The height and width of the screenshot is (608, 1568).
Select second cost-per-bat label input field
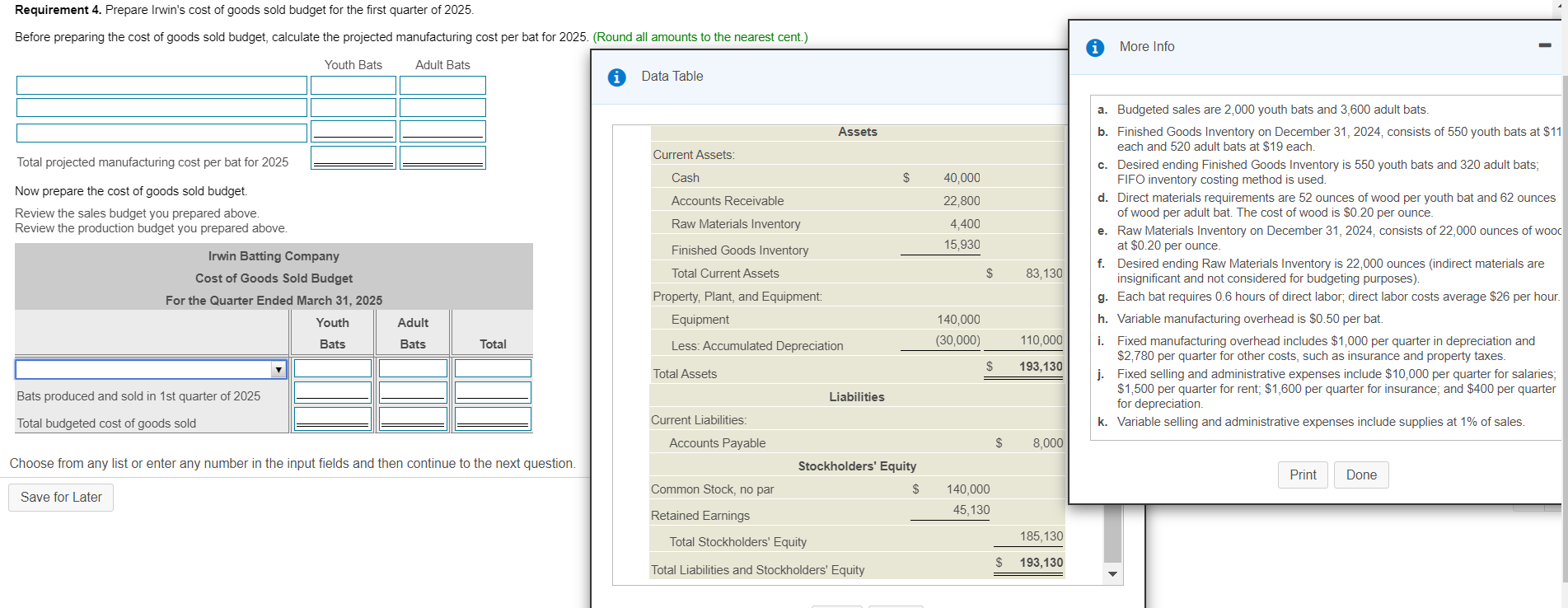(161, 108)
